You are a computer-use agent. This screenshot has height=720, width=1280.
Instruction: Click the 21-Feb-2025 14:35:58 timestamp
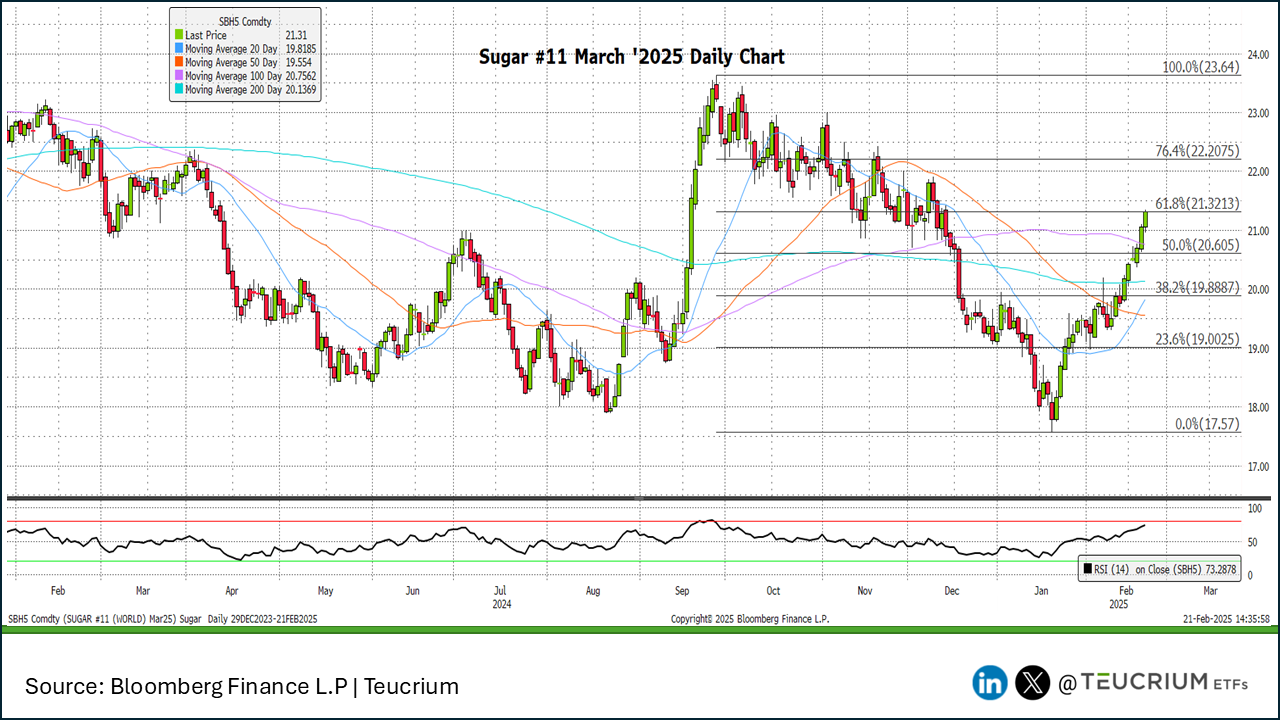pos(1224,619)
